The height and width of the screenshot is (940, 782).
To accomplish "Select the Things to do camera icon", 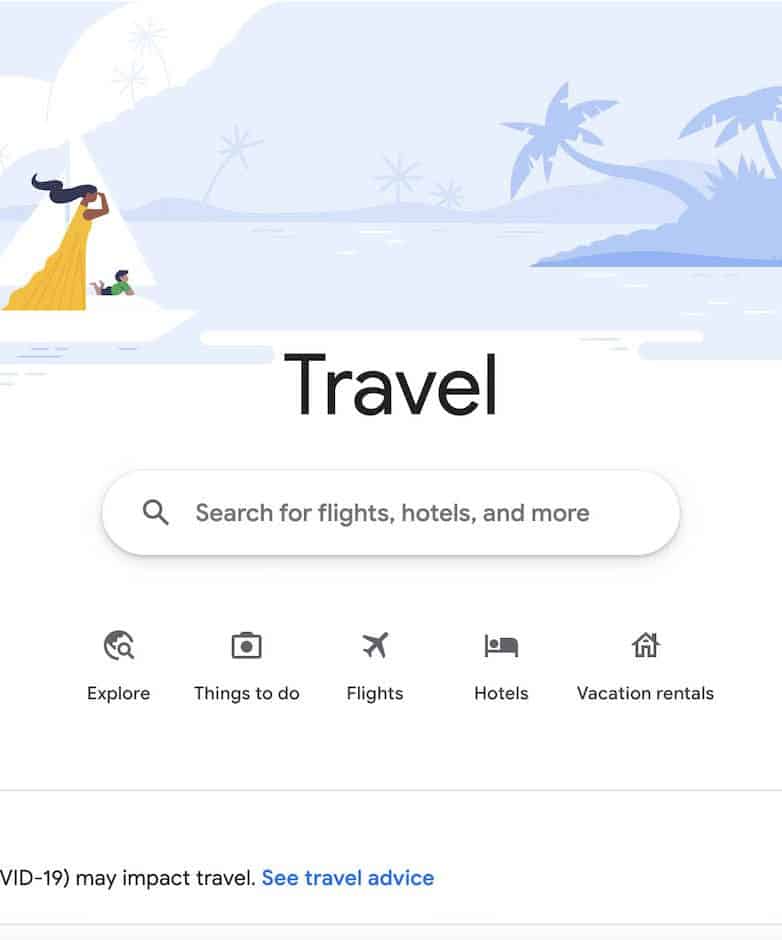I will (246, 646).
